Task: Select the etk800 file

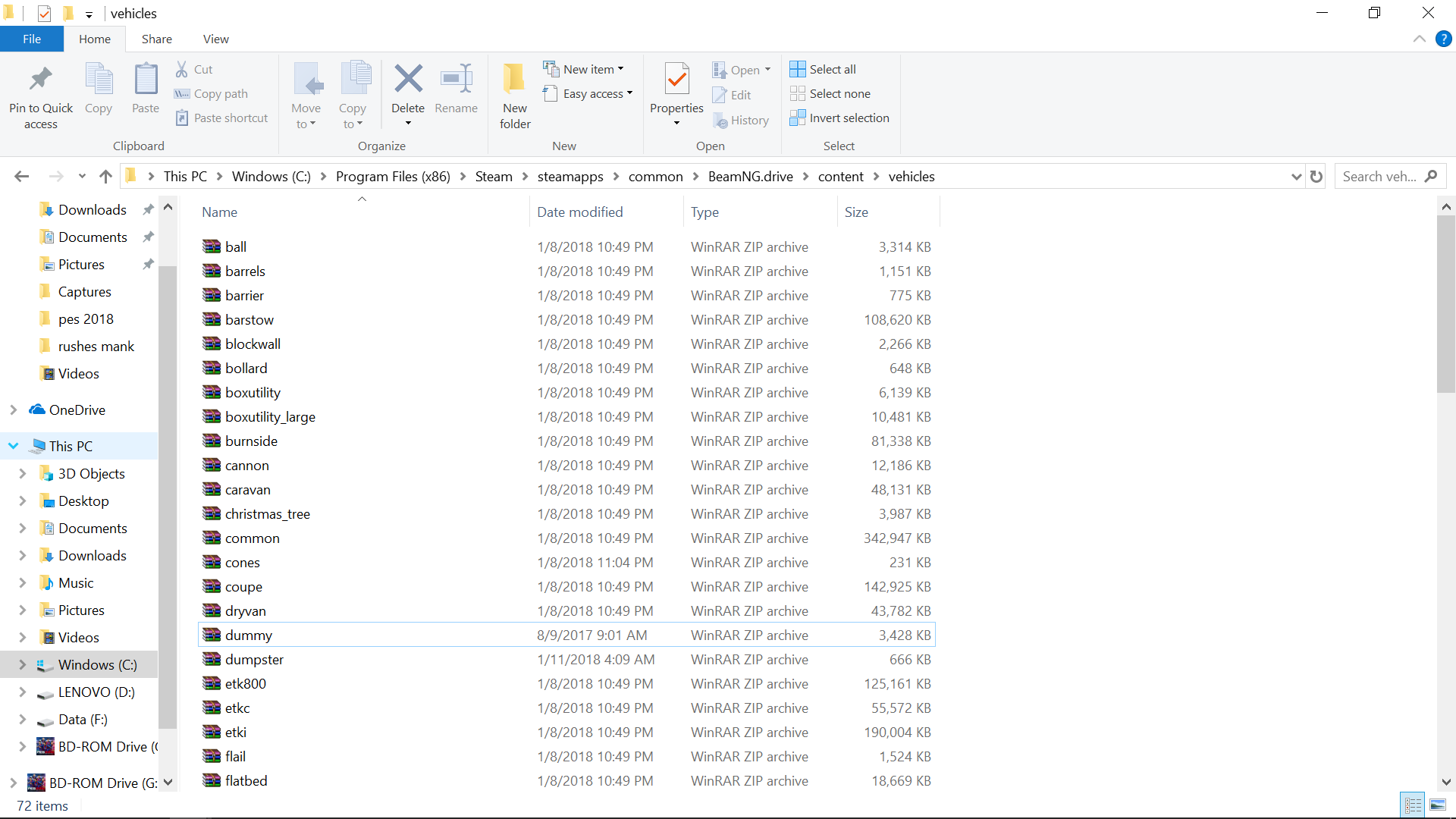Action: [x=566, y=683]
